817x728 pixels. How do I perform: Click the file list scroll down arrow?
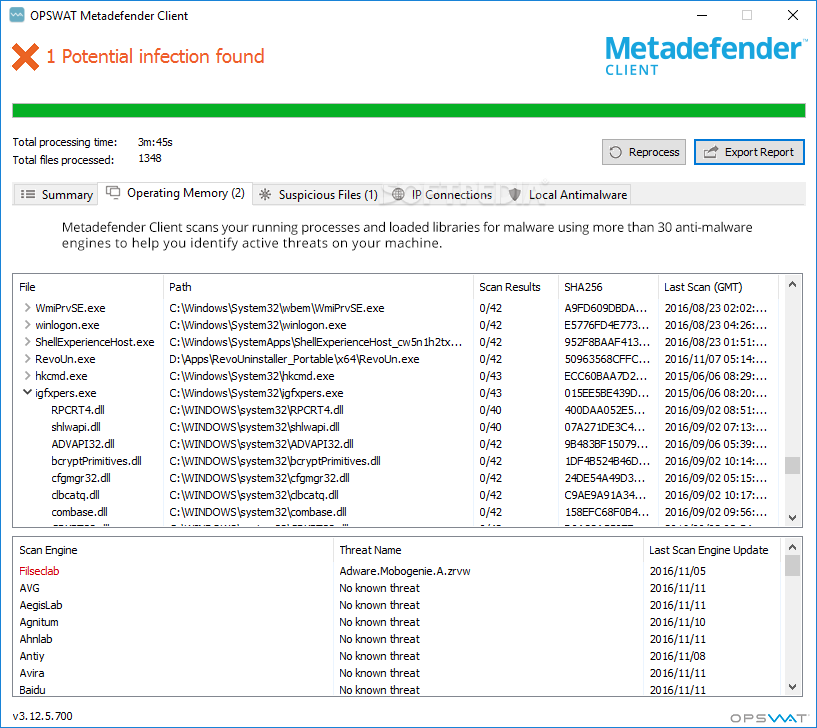tap(792, 518)
